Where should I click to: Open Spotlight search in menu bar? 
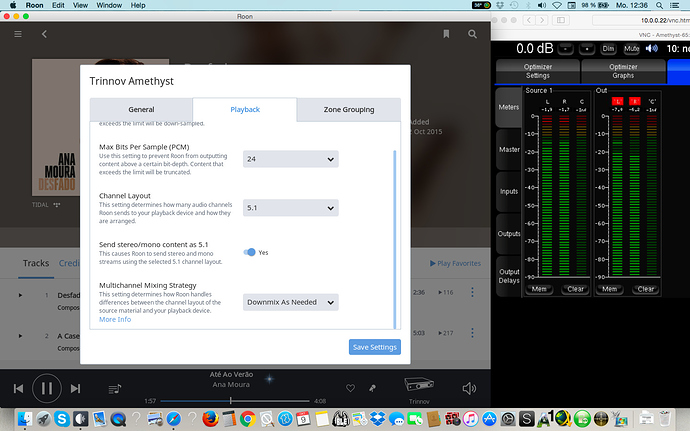(659, 5)
